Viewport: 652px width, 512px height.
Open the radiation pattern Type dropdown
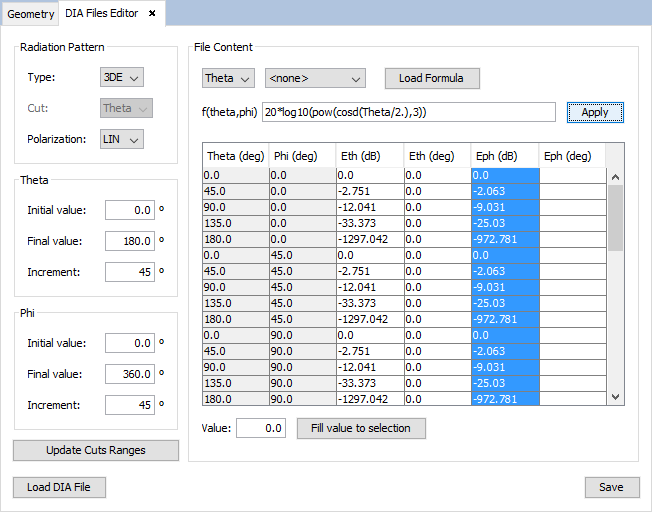click(122, 77)
